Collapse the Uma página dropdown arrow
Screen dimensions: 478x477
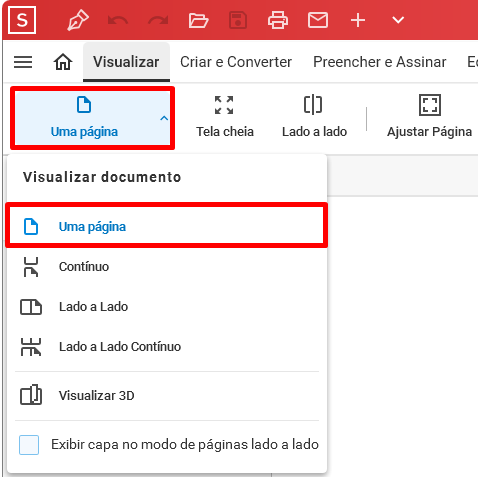click(x=164, y=118)
